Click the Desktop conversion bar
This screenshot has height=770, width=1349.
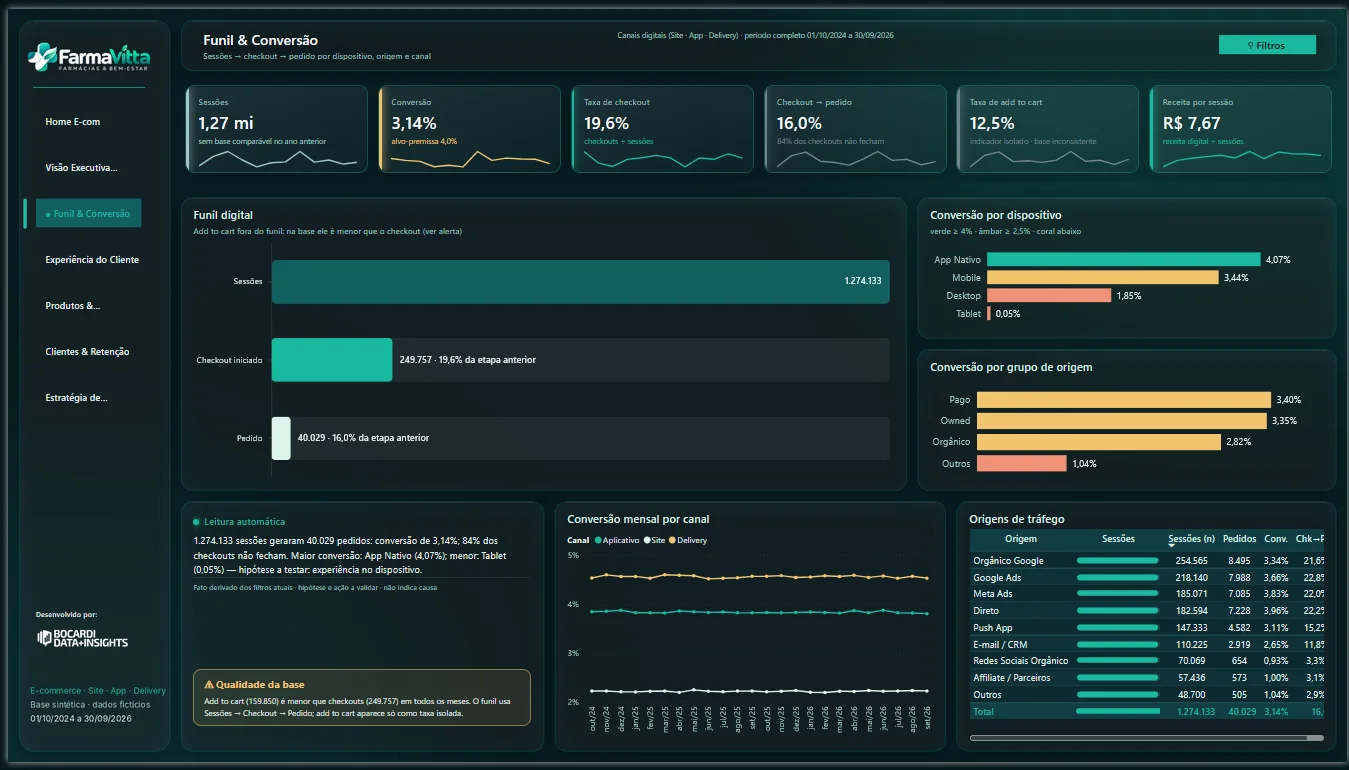click(x=1049, y=296)
